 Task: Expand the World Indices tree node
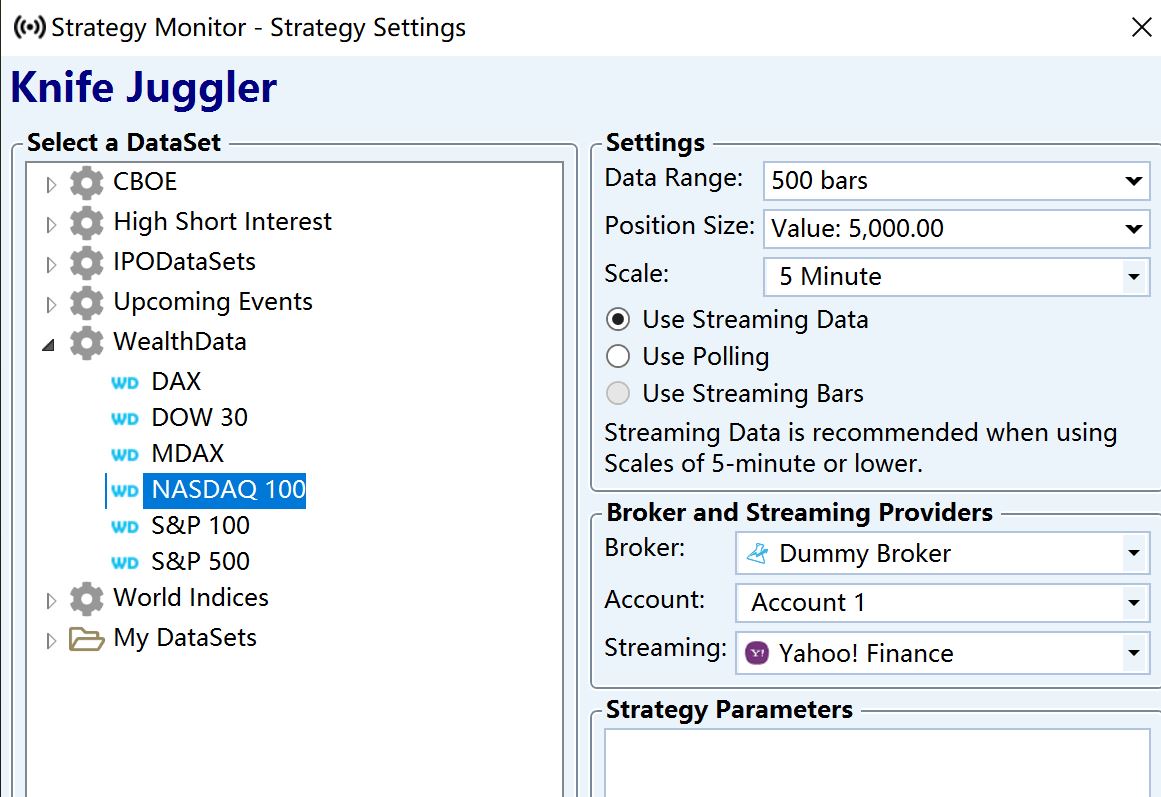tap(50, 601)
